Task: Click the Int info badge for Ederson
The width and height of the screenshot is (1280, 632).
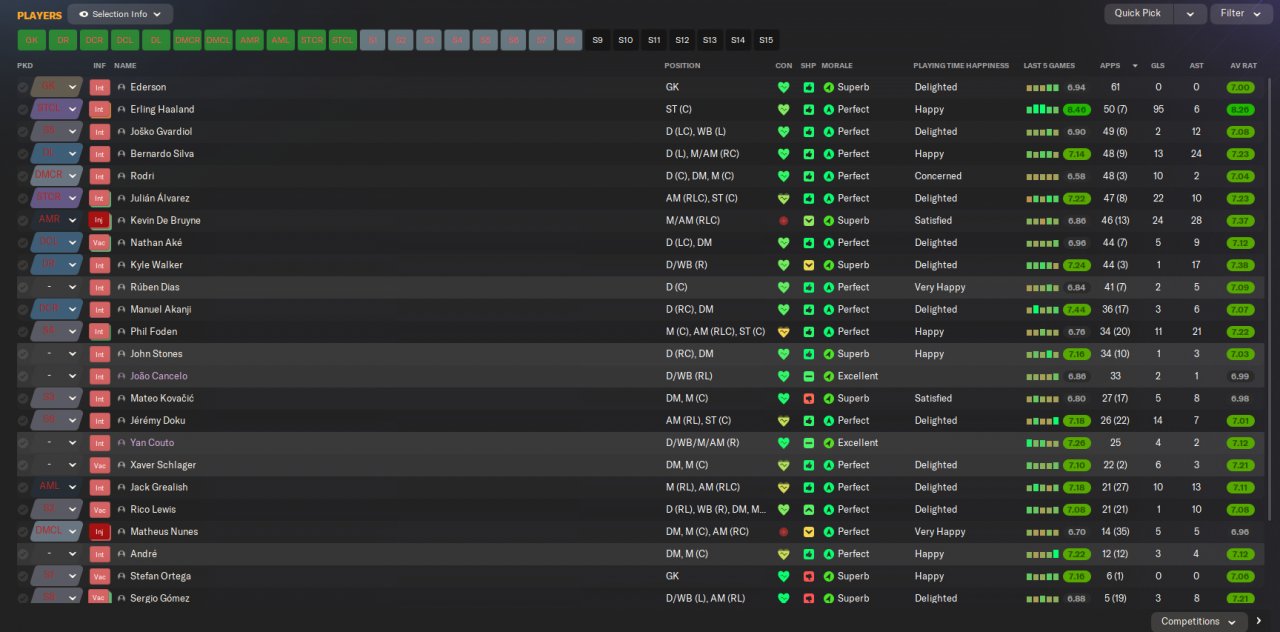Action: (x=99, y=87)
